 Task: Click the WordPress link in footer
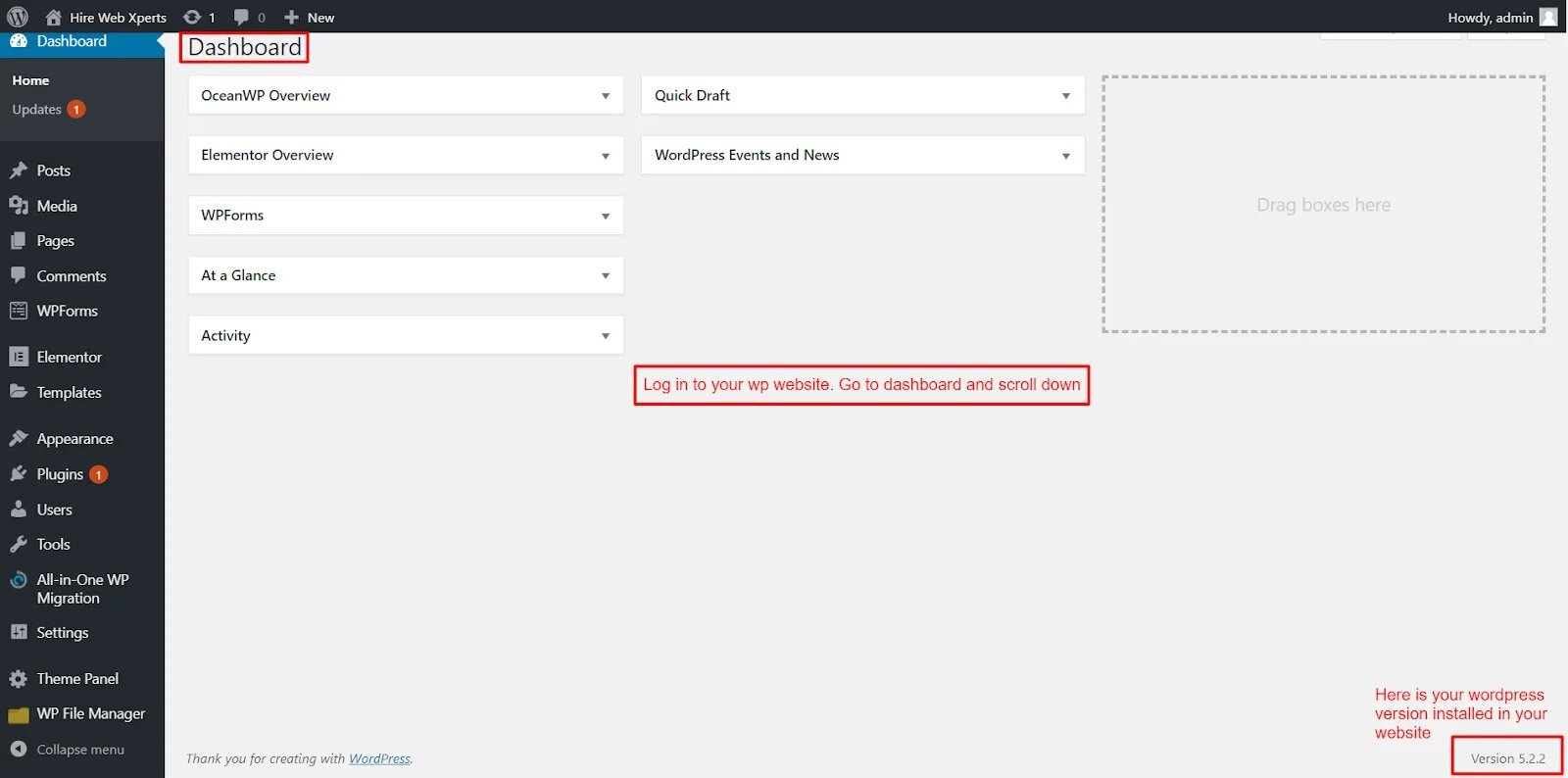380,758
